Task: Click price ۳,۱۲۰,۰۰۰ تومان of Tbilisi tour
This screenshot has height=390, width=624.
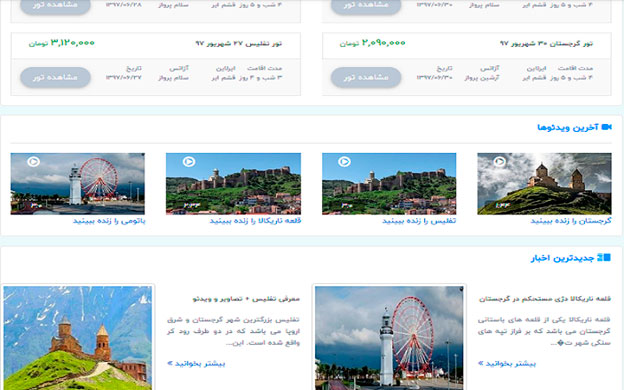Action: (62, 43)
